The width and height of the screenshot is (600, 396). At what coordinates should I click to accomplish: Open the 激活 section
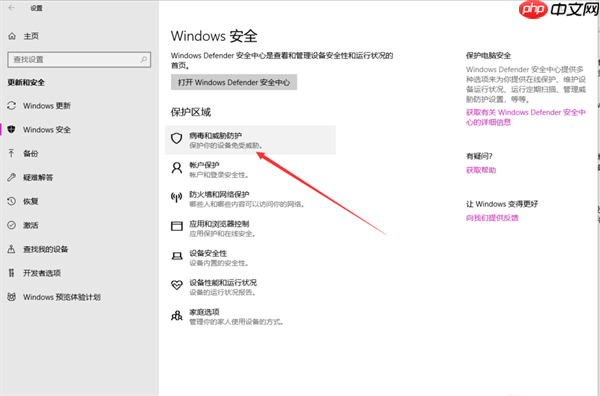(31, 225)
